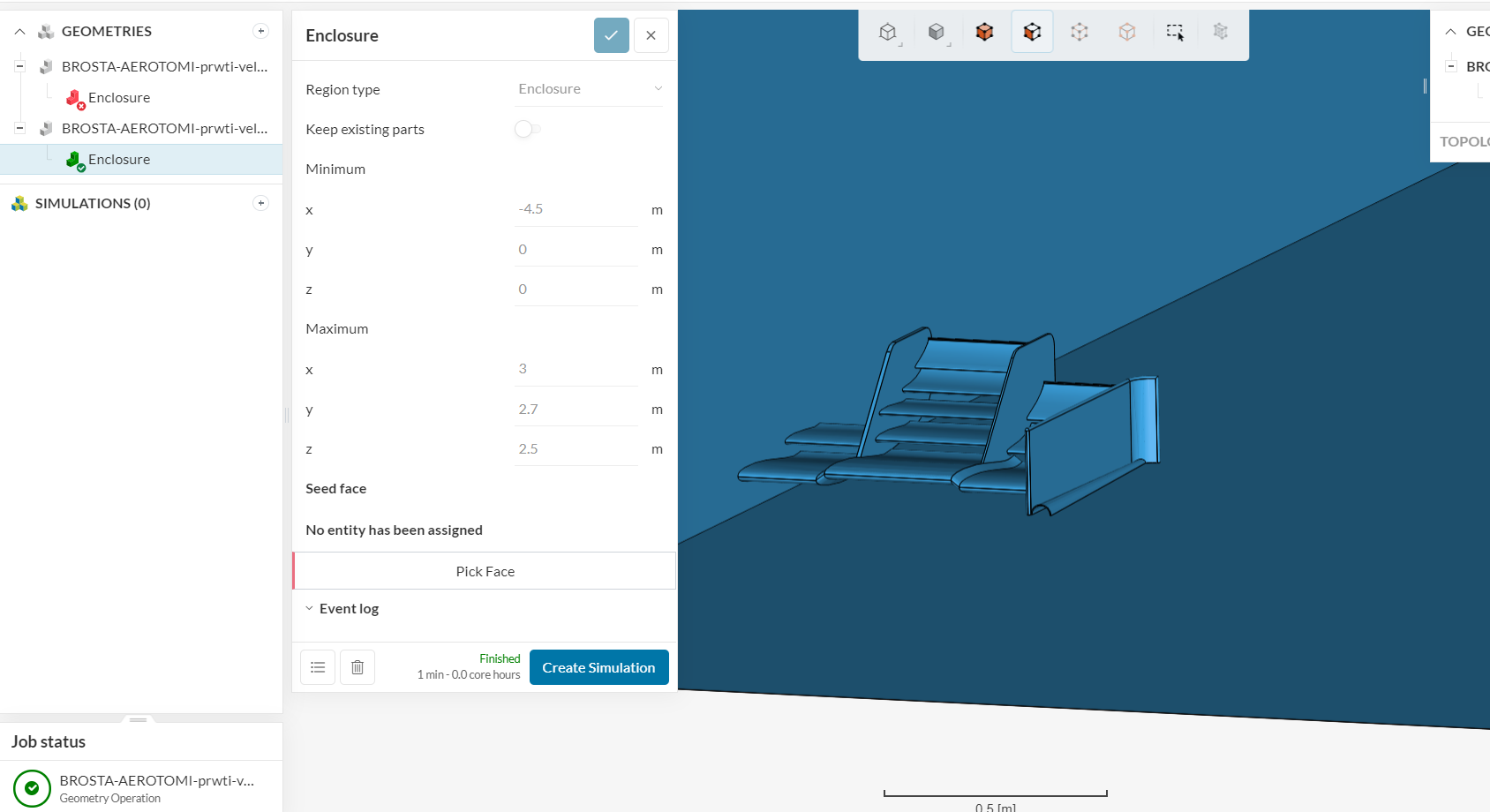Screen dimensions: 1490x812
Task: Click the Seed face label
Action: pyautogui.click(x=335, y=488)
